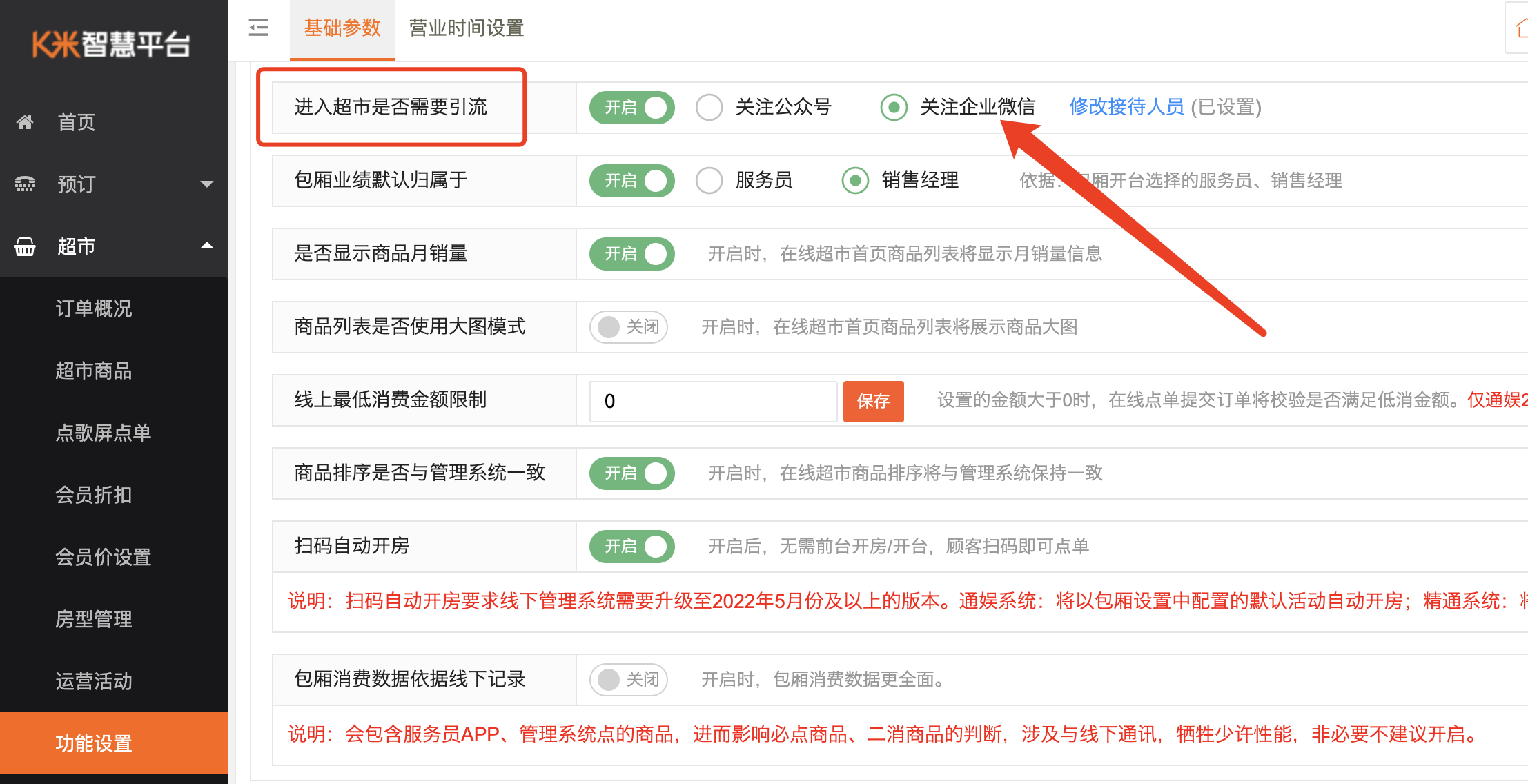Click the 包厢消费数据依据线下记录 label
Screen dimensions: 1528x784
click(x=410, y=679)
